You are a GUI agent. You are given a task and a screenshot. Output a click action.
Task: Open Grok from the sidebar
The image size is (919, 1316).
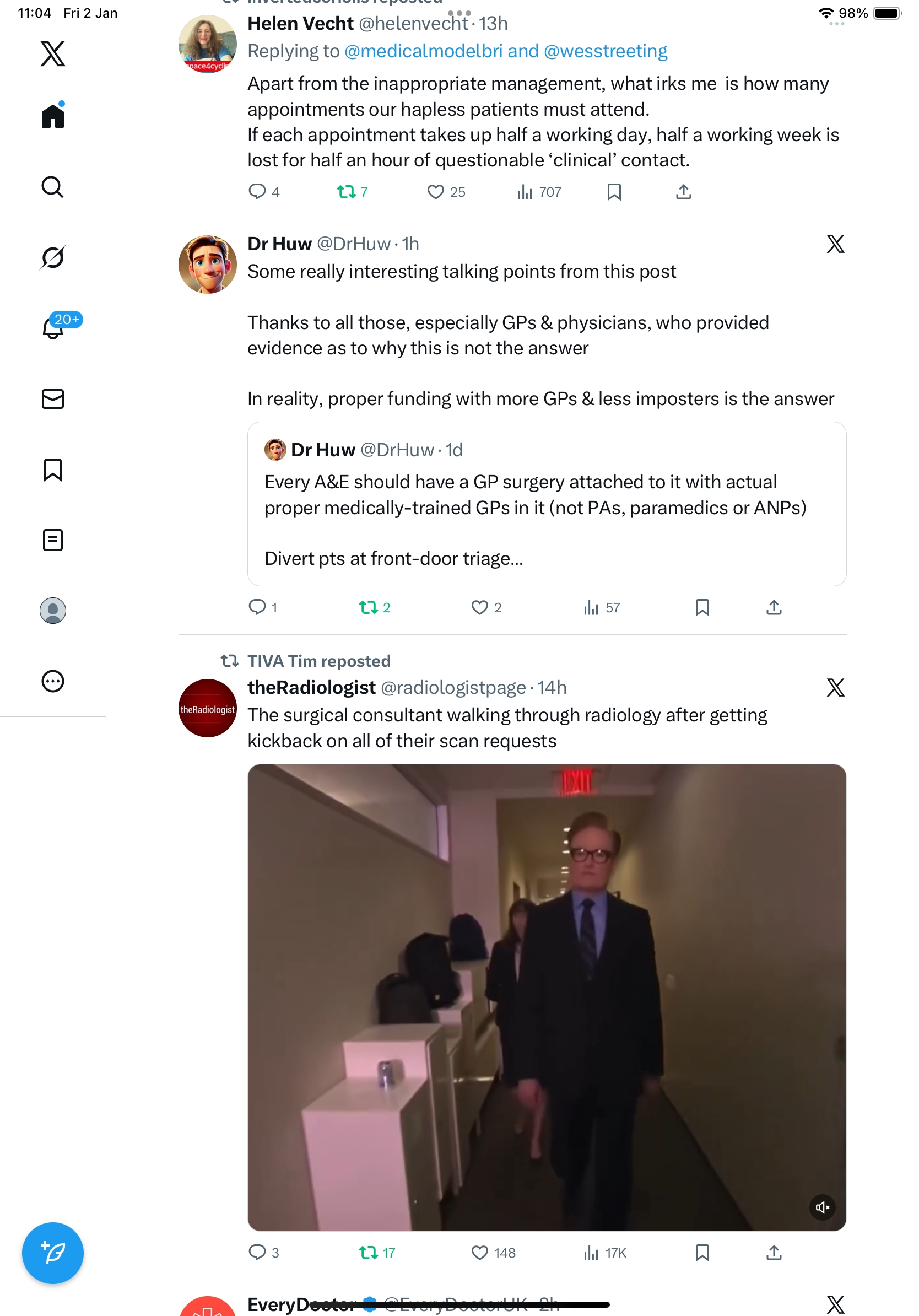[52, 257]
